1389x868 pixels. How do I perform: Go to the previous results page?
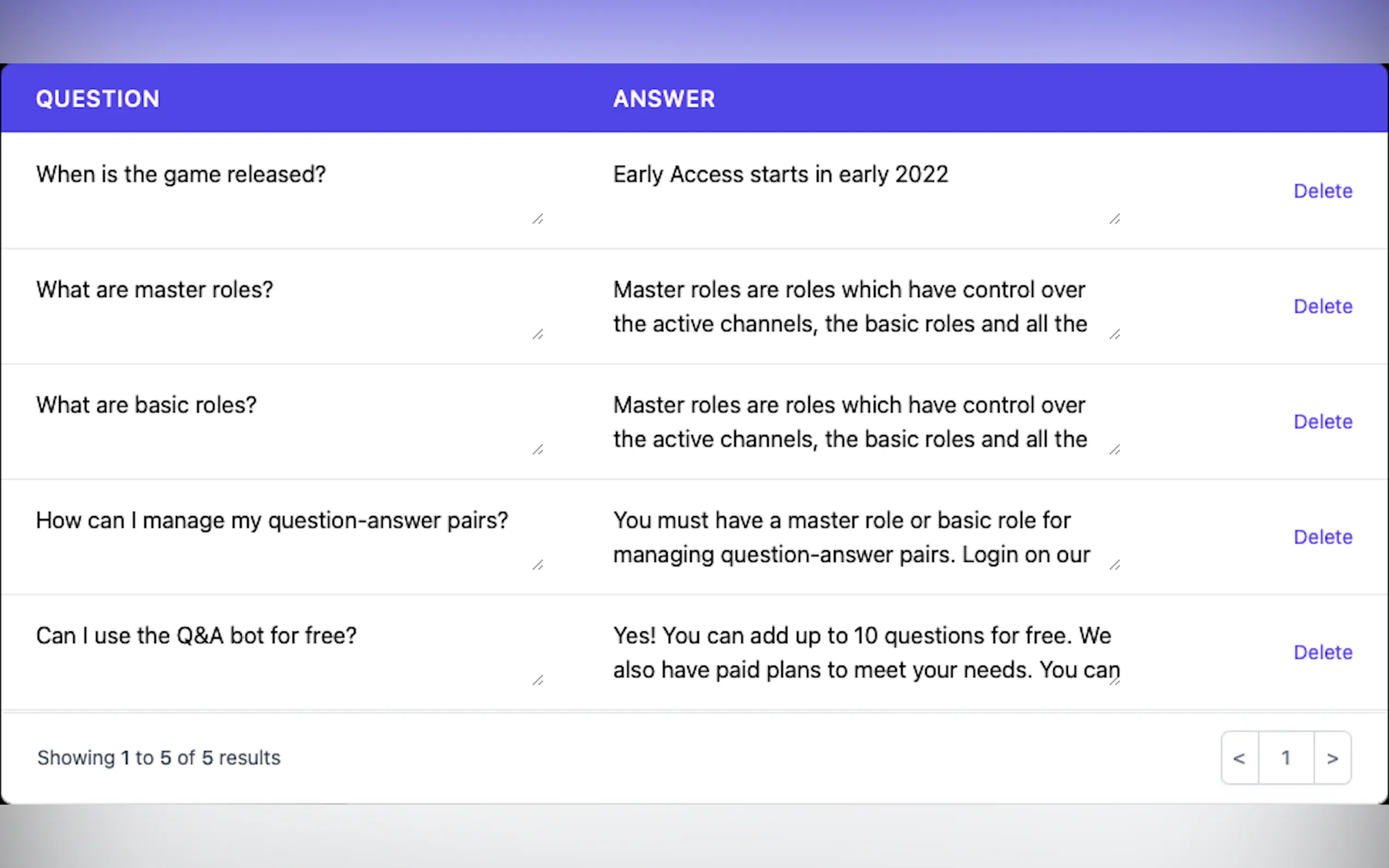click(1239, 758)
